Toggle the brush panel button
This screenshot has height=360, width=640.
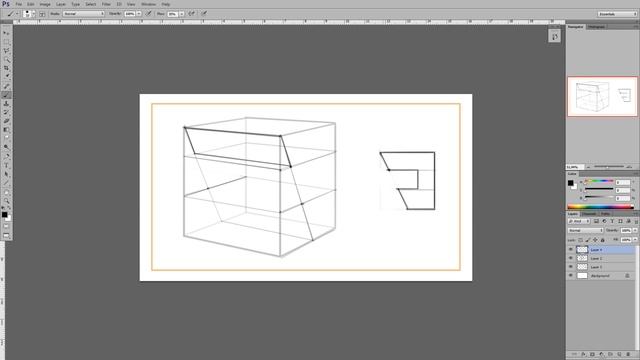(x=42, y=13)
